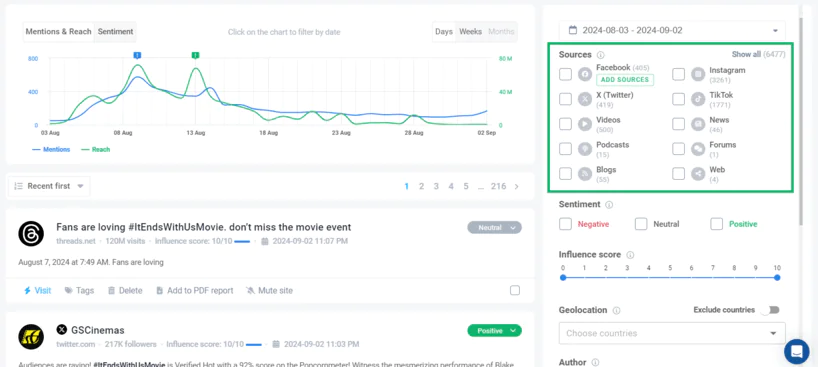Click the Podcasts source icon
Viewport: 818px width, 367px height.
pyautogui.click(x=585, y=149)
